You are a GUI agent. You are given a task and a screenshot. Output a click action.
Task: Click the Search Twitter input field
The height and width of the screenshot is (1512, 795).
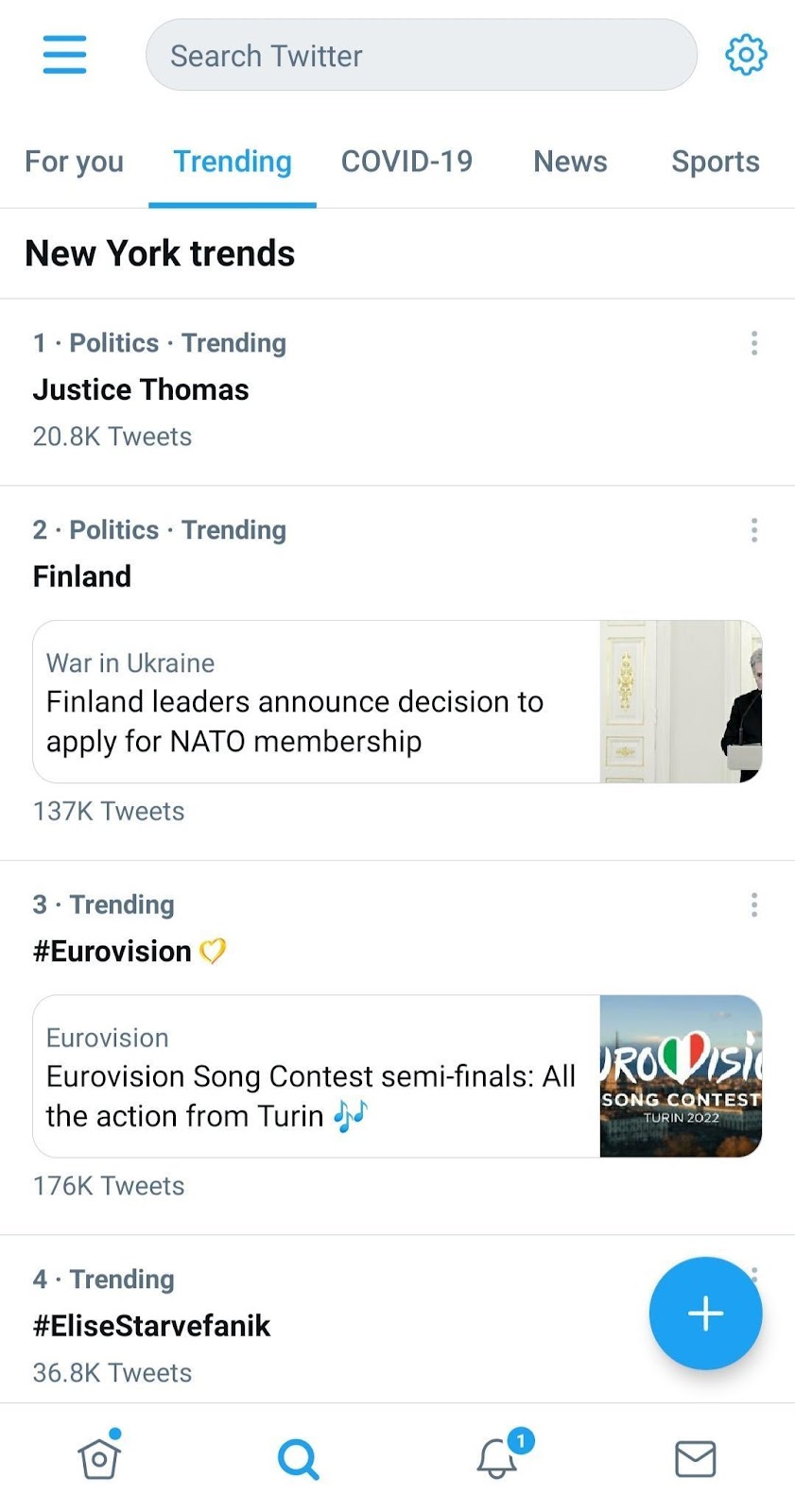click(x=421, y=56)
